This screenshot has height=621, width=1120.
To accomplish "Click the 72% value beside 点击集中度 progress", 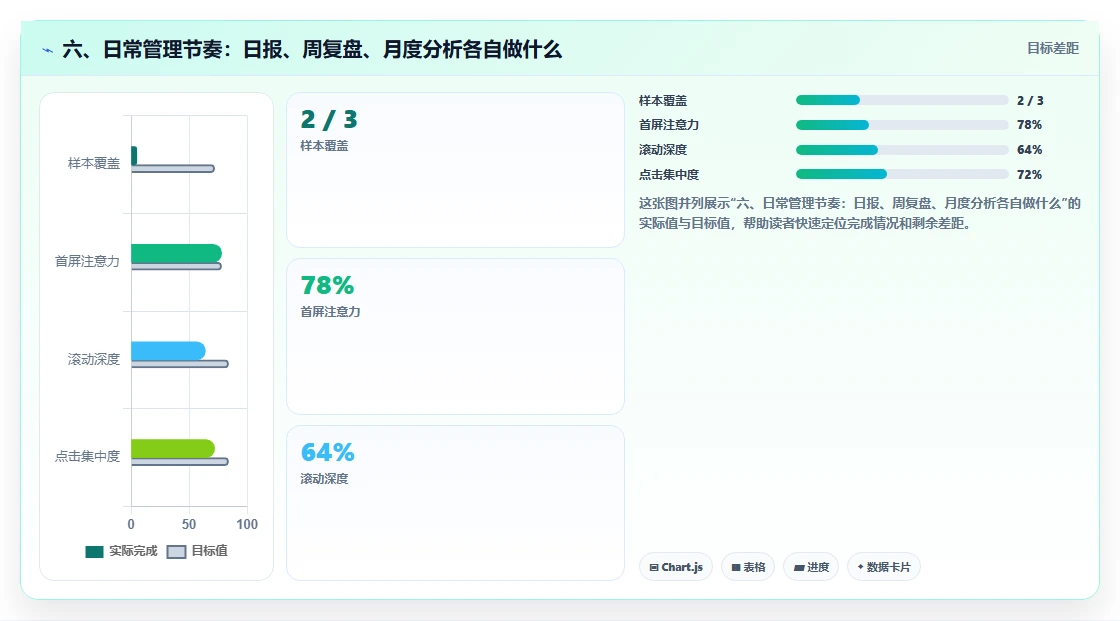I will [1029, 174].
